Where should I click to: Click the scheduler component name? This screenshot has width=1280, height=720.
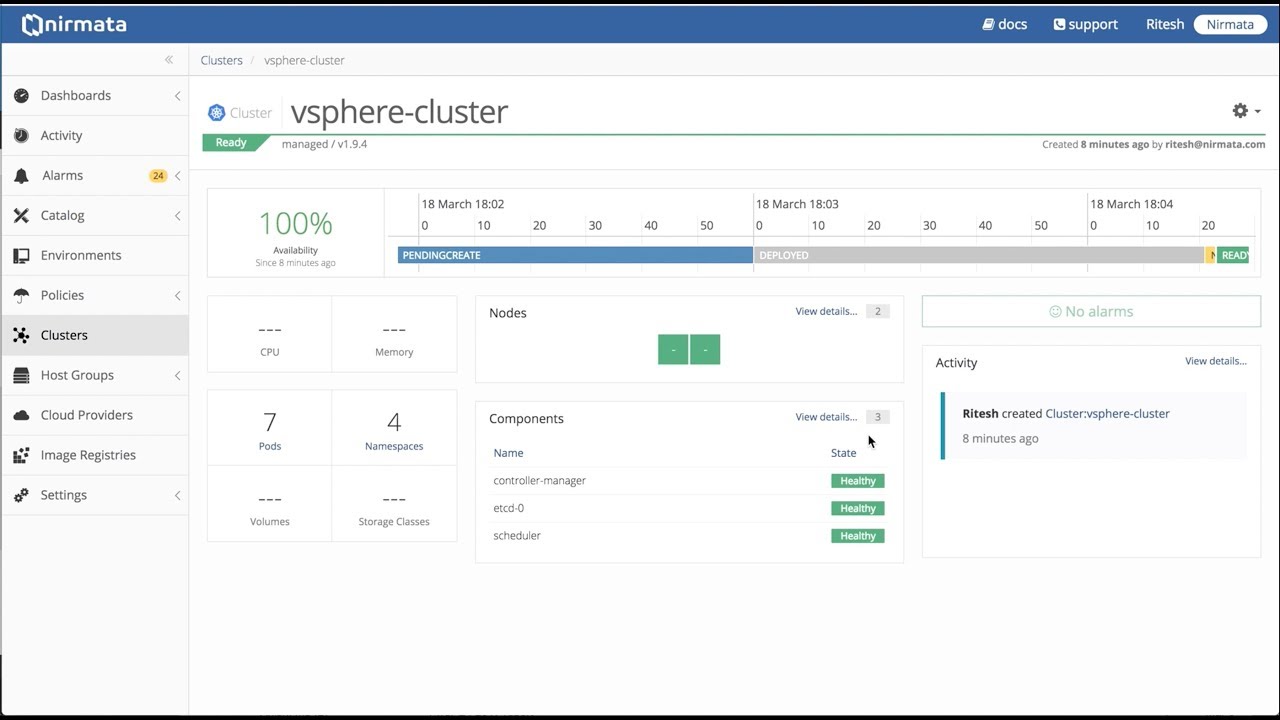pos(517,536)
